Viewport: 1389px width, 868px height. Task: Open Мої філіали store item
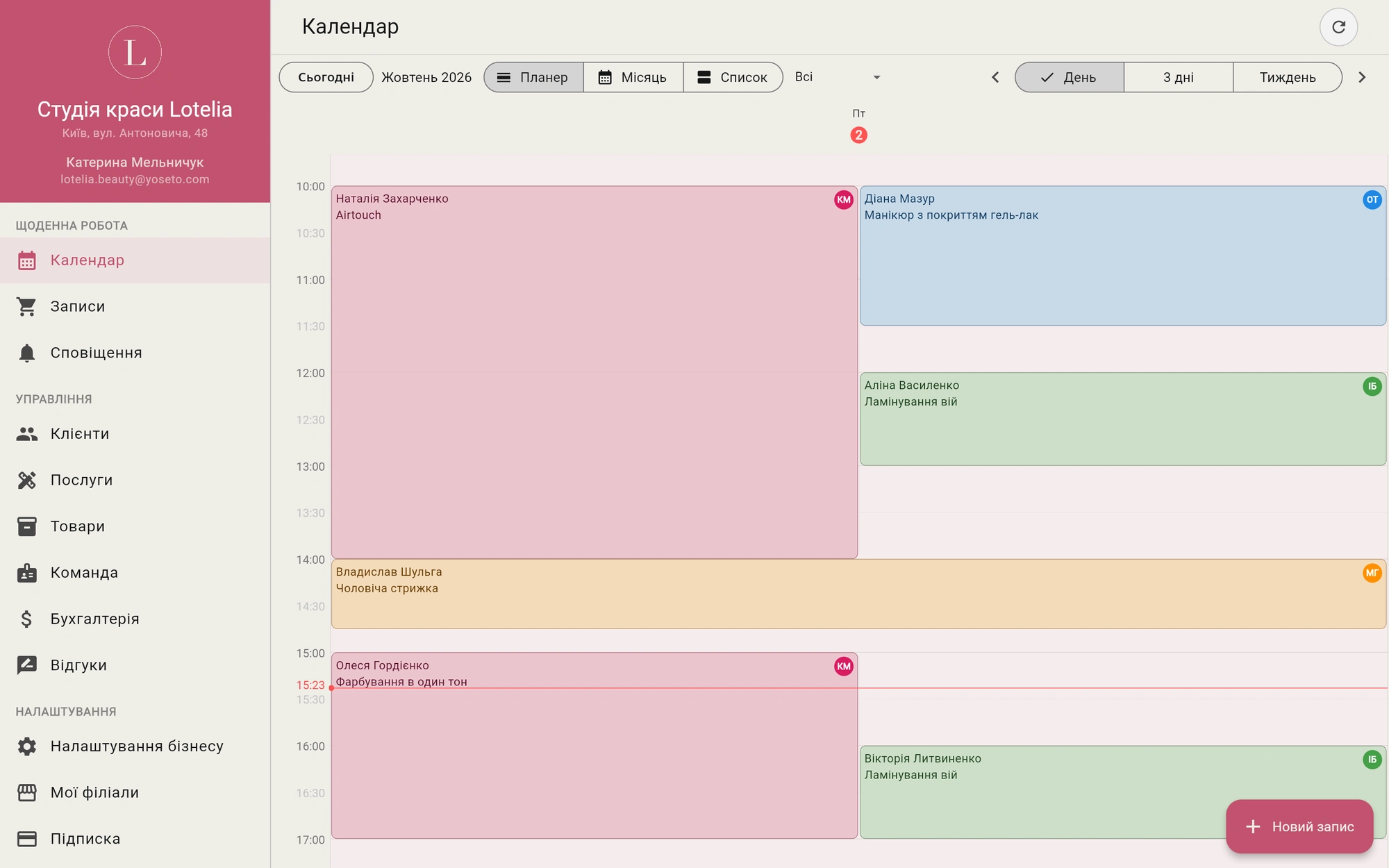135,792
